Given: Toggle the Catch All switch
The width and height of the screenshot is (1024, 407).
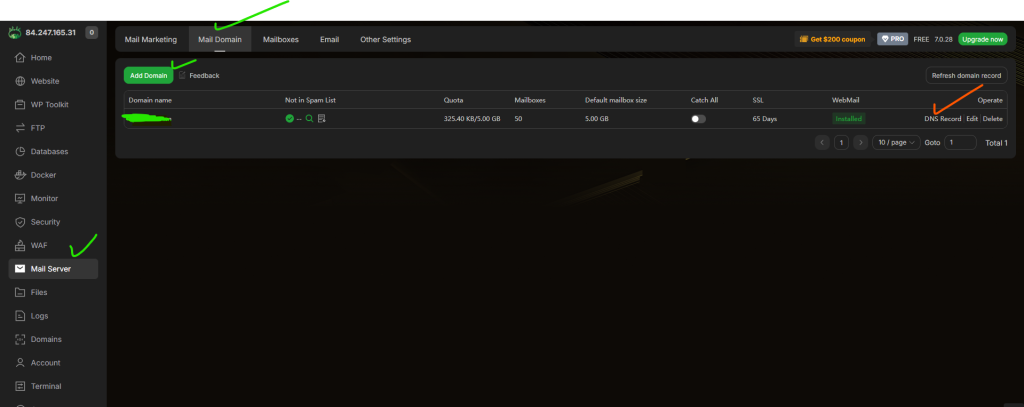Looking at the screenshot, I should tap(698, 118).
